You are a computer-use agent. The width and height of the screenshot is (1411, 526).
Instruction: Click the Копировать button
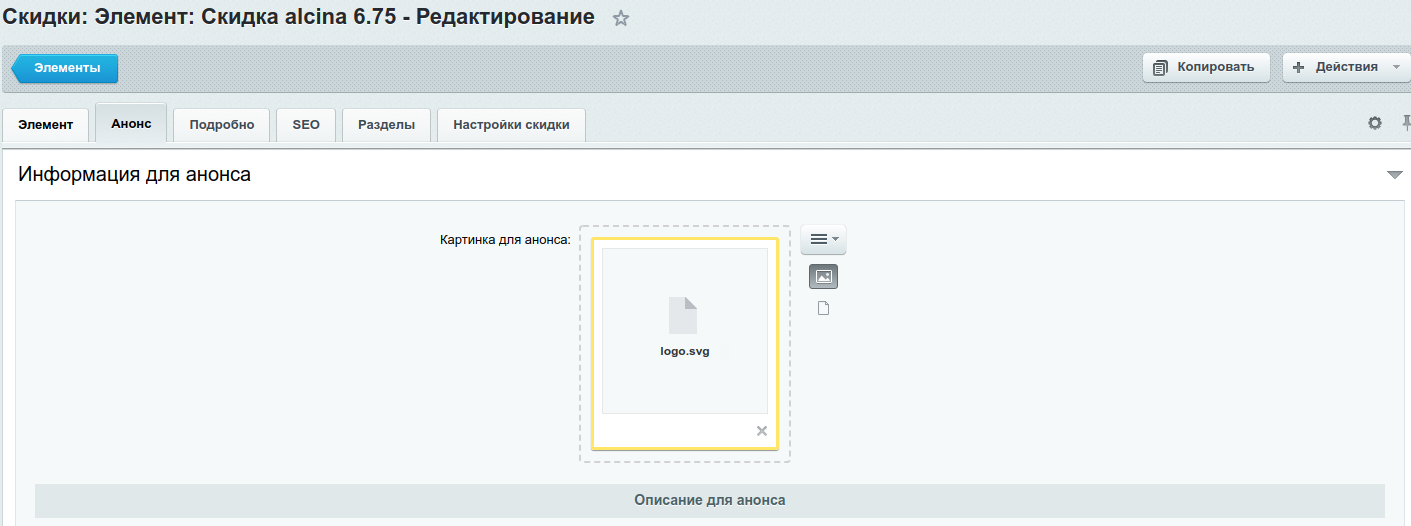(x=1205, y=67)
